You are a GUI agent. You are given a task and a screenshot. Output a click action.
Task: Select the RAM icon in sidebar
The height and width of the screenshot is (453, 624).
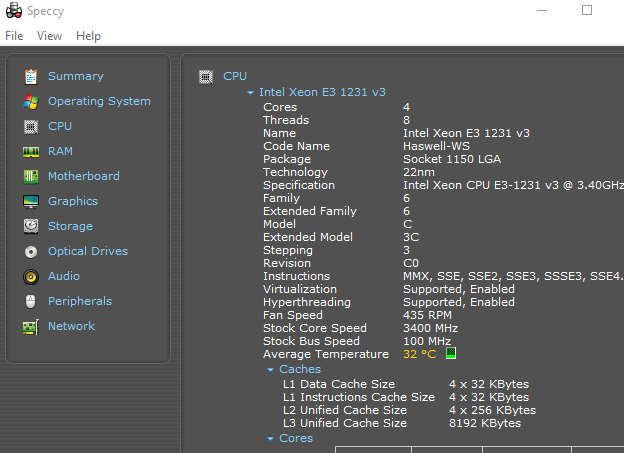31,151
